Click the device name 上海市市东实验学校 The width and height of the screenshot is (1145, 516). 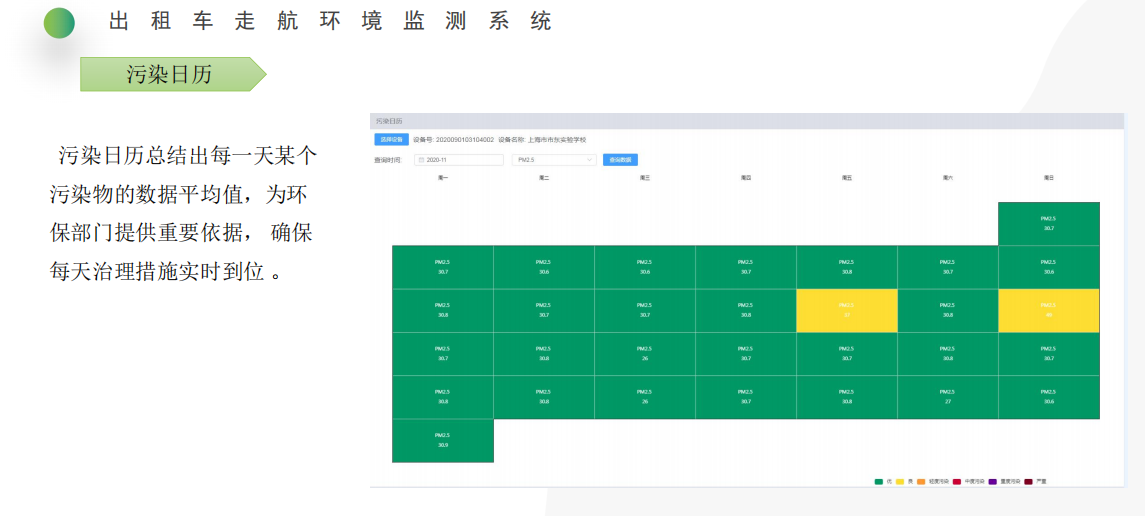click(556, 139)
